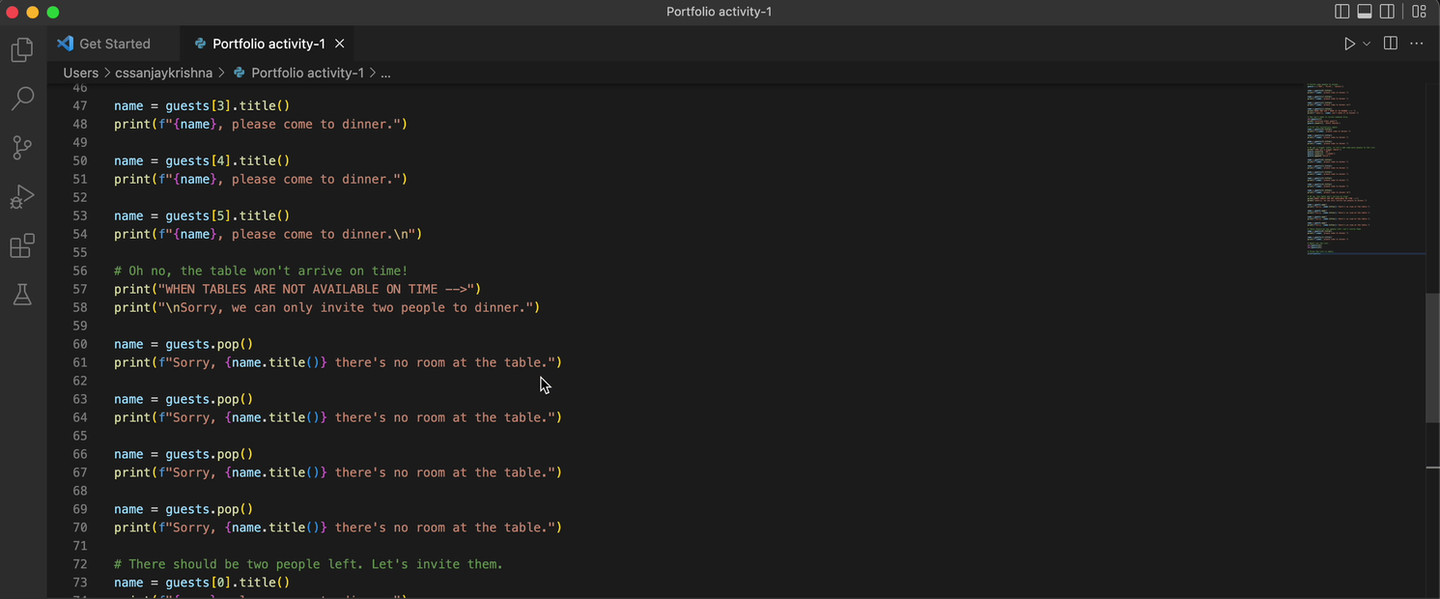Open the Source Control view
Screen dimensions: 1440x599
tap(21, 147)
